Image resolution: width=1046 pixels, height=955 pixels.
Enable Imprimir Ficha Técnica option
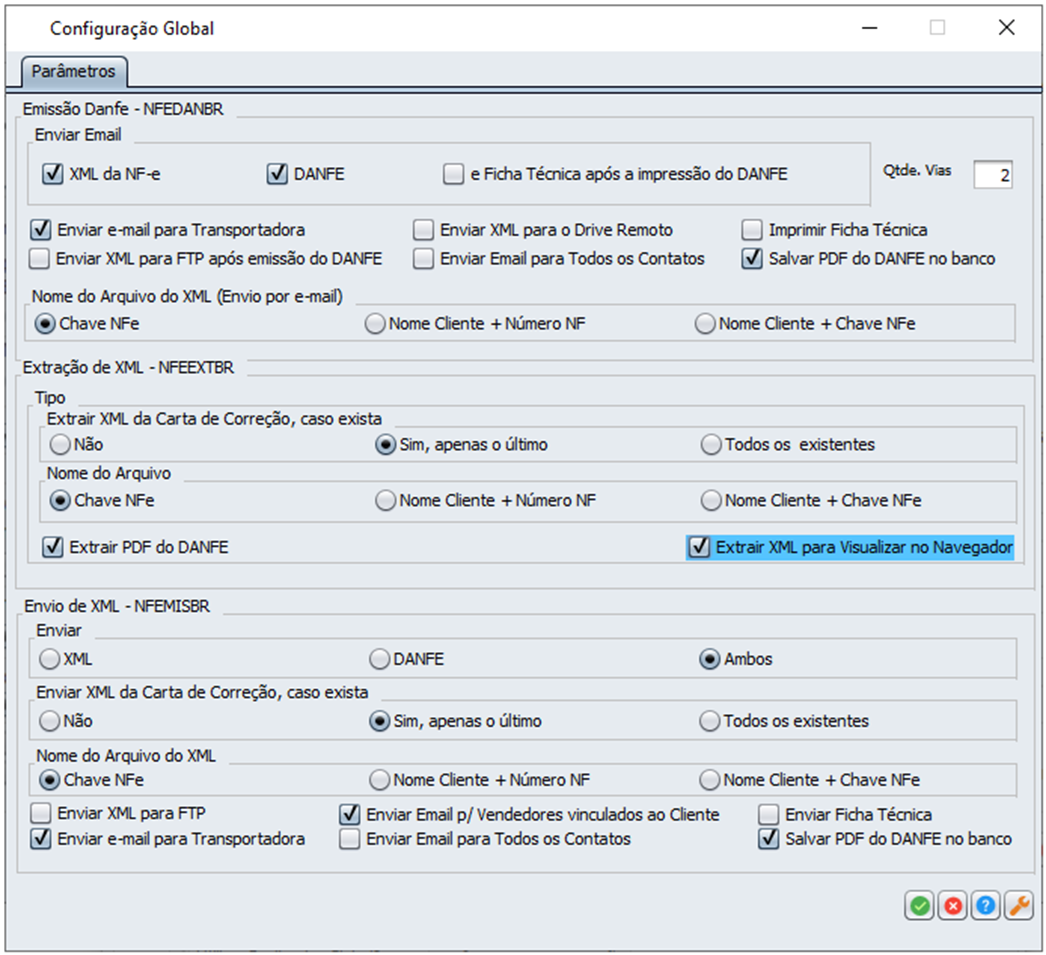coord(753,230)
